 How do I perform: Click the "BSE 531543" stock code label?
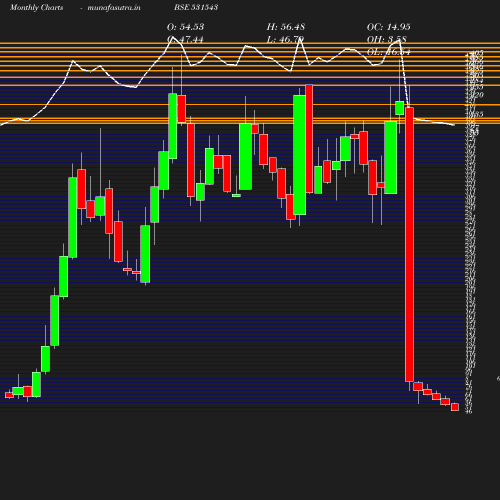click(x=196, y=7)
